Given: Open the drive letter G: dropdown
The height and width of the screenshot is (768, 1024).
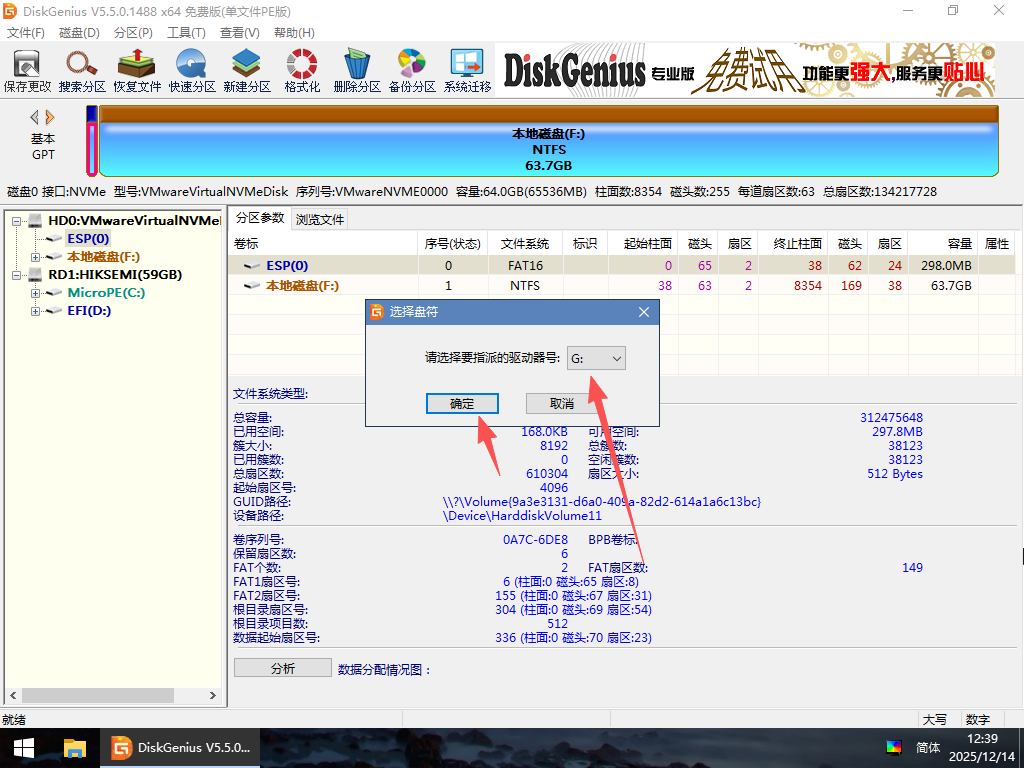Looking at the screenshot, I should pyautogui.click(x=597, y=358).
